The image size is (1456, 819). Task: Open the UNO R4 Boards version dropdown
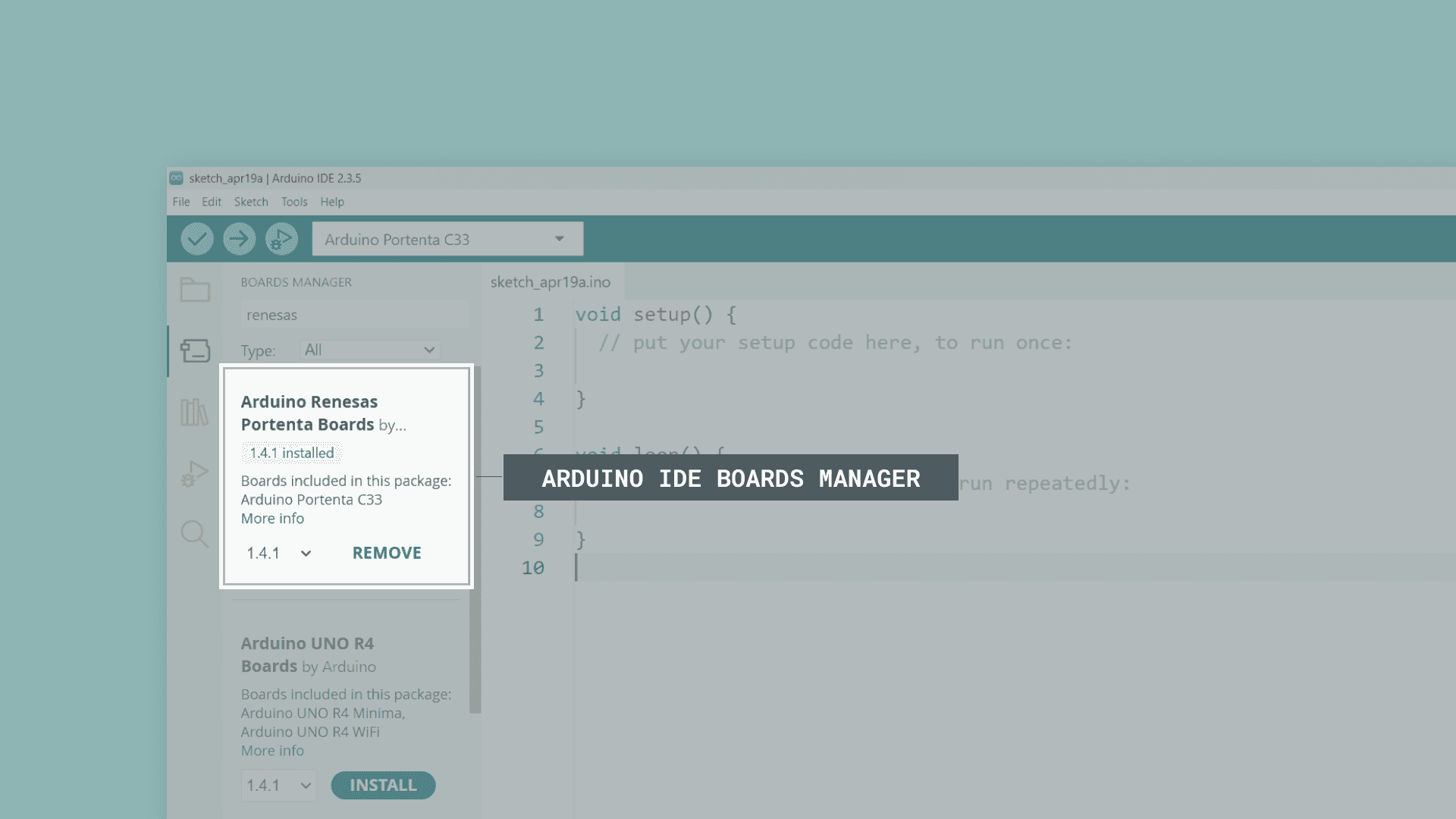(x=278, y=785)
